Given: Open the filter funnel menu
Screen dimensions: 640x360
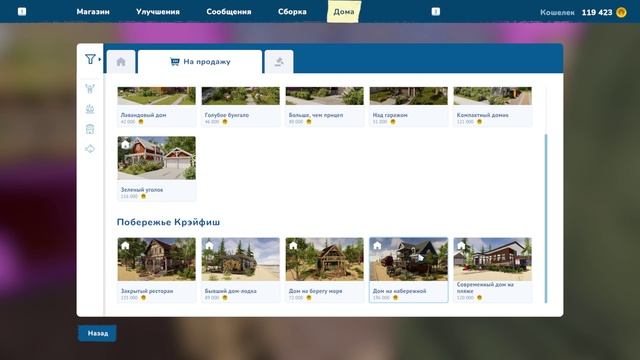Looking at the screenshot, I should (91, 59).
